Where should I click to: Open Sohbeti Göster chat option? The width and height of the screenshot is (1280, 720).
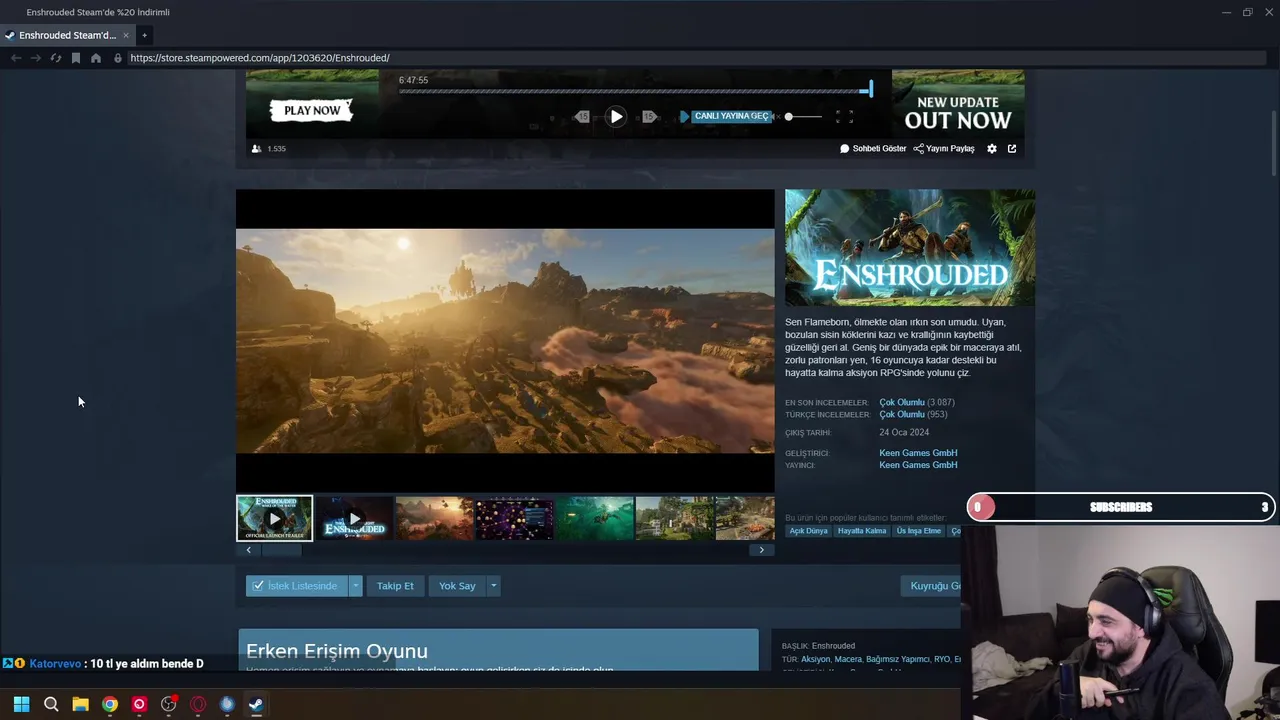pos(873,149)
